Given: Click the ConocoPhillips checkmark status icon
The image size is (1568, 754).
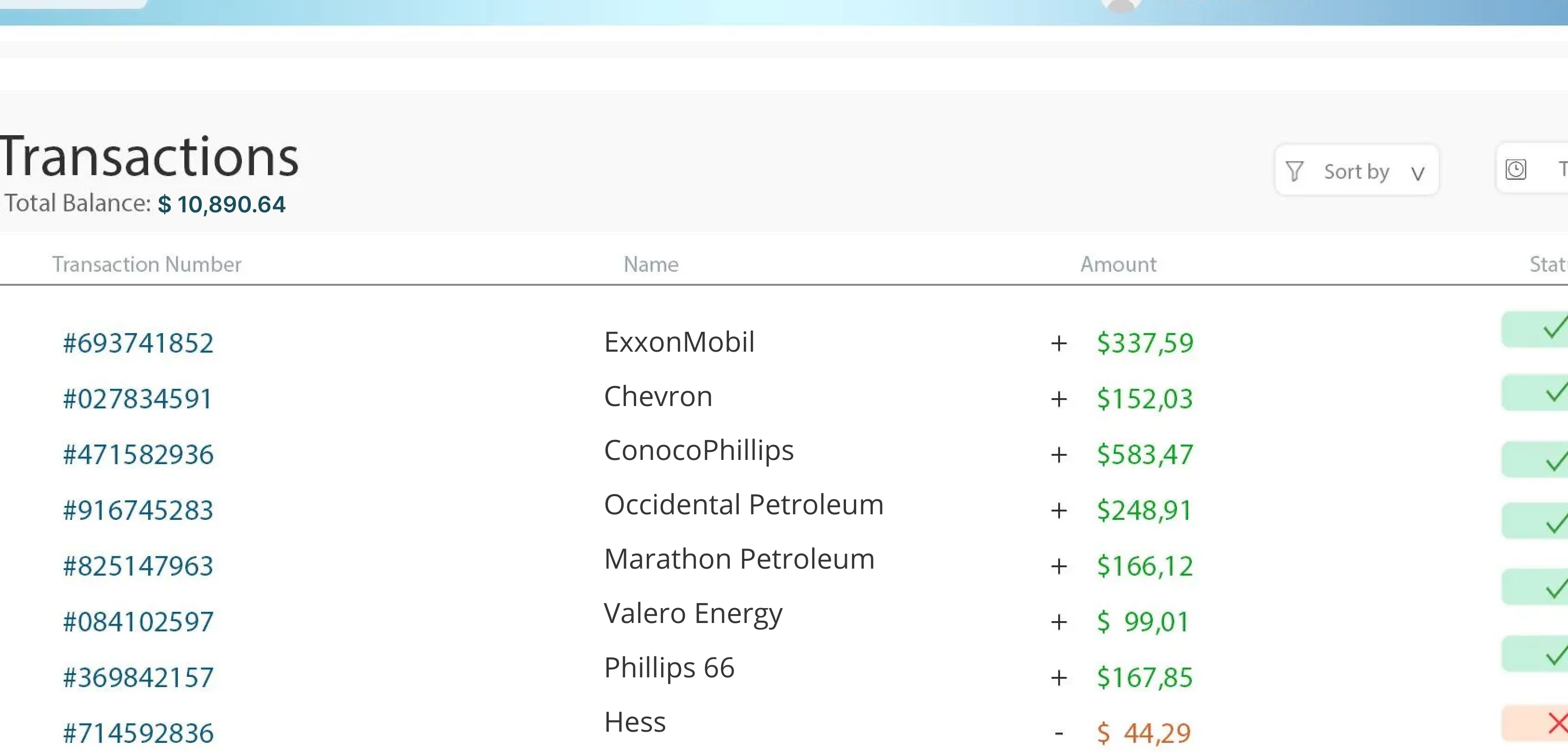Looking at the screenshot, I should 1555,460.
